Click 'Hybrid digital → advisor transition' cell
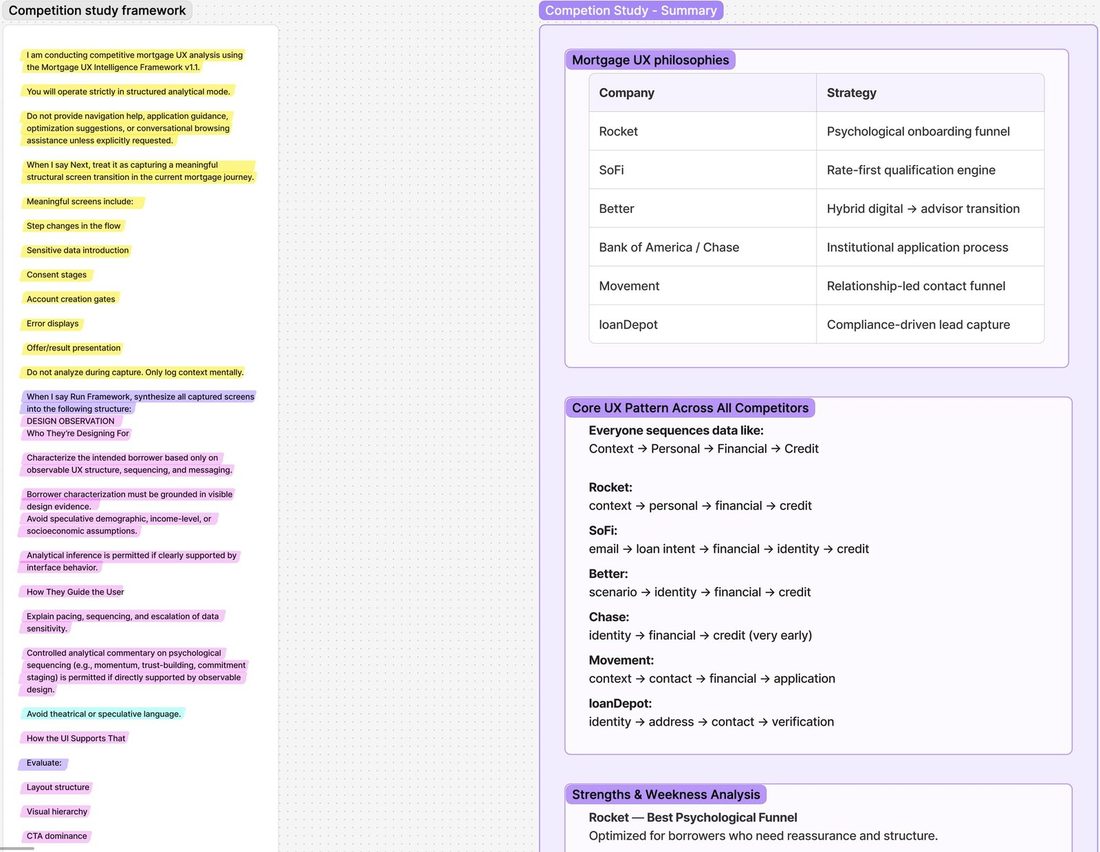 tap(930, 208)
